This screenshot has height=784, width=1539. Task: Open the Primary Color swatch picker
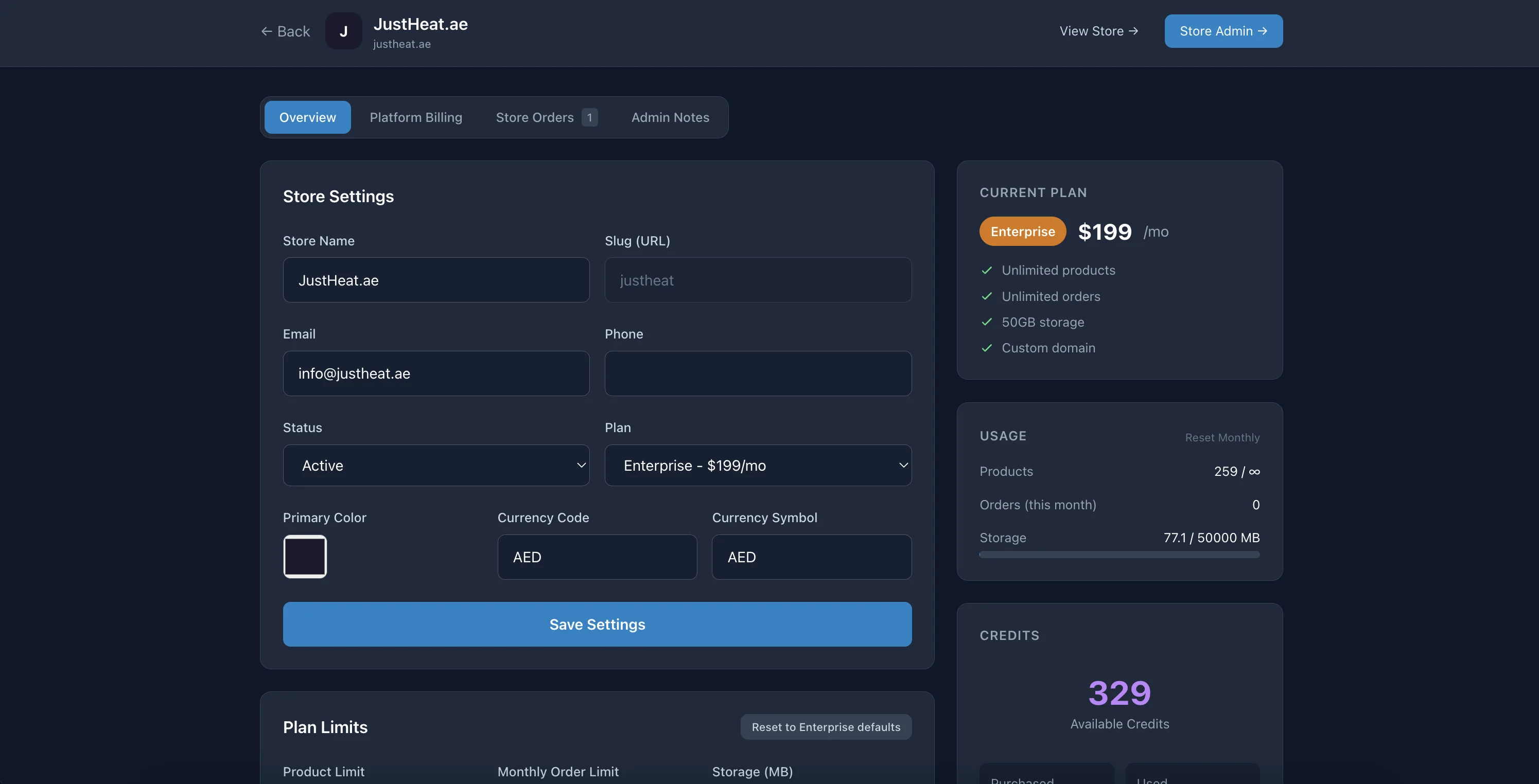(305, 556)
